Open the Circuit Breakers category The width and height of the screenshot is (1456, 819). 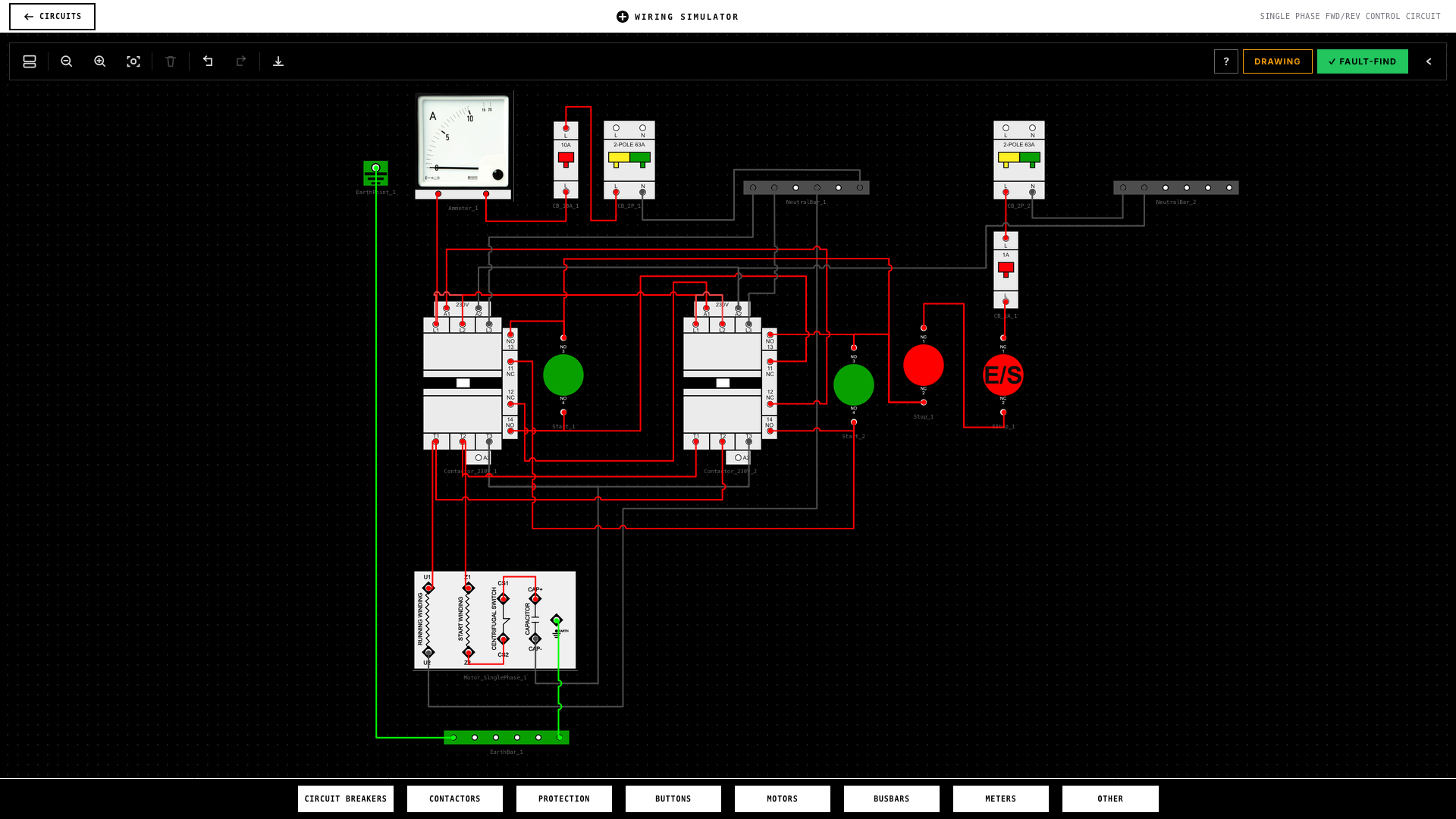346,799
